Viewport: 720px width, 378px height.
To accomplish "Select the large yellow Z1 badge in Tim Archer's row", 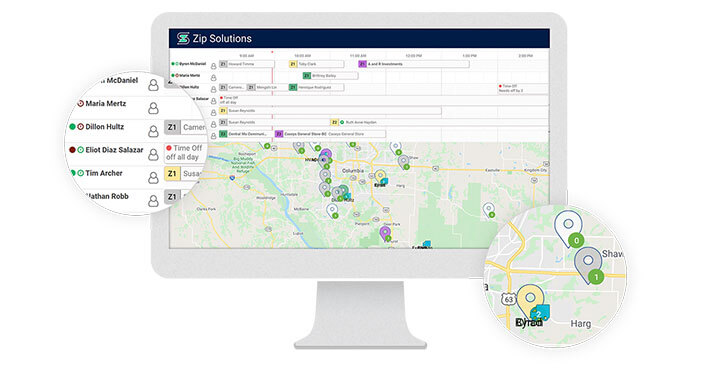I will click(172, 174).
